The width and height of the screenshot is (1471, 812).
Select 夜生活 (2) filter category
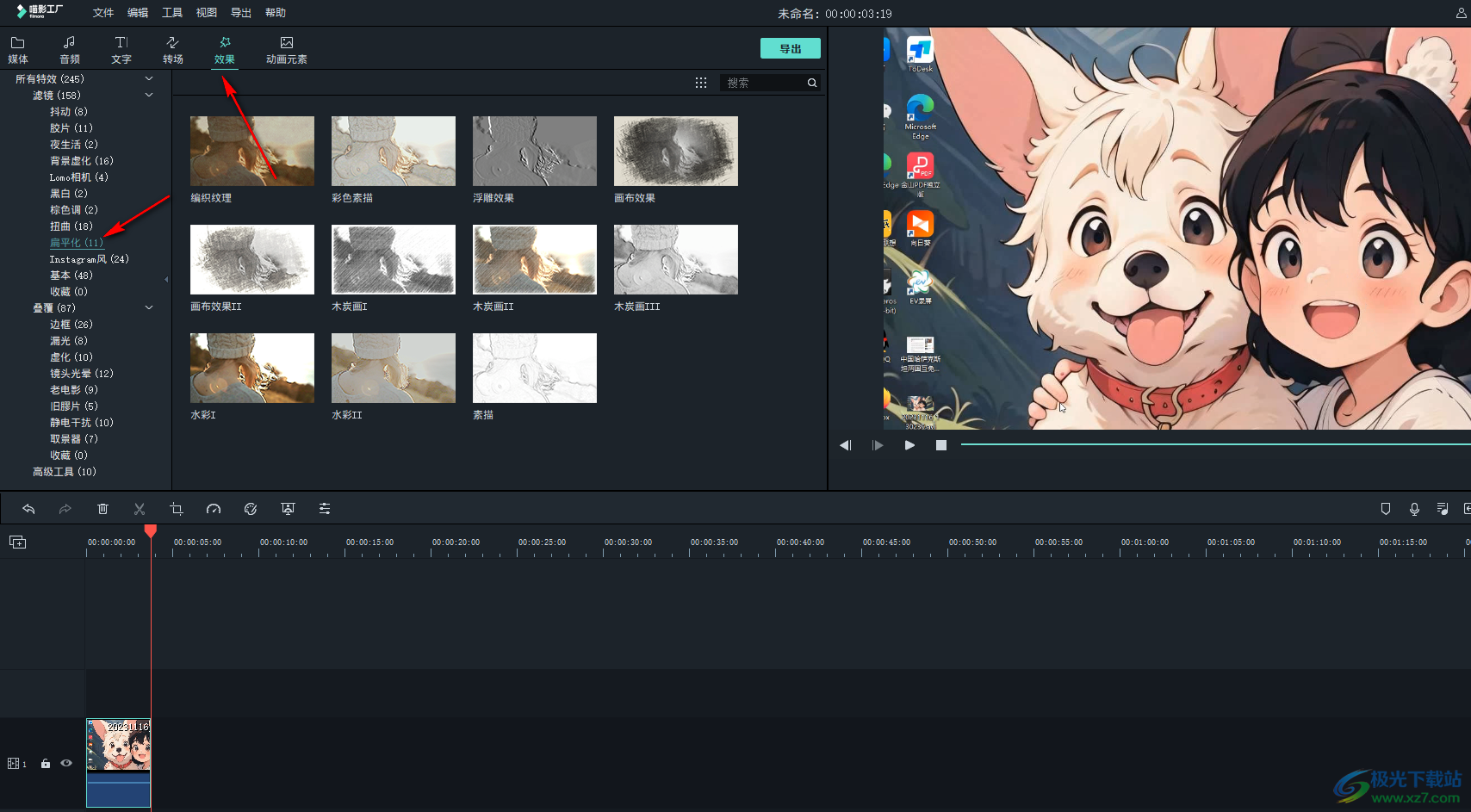73,145
